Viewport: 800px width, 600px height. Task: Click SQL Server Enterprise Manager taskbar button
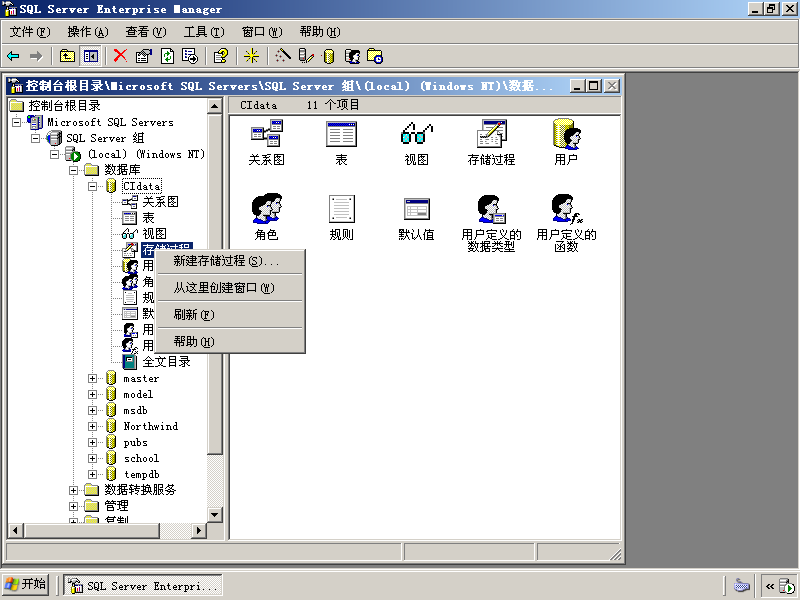pos(143,586)
